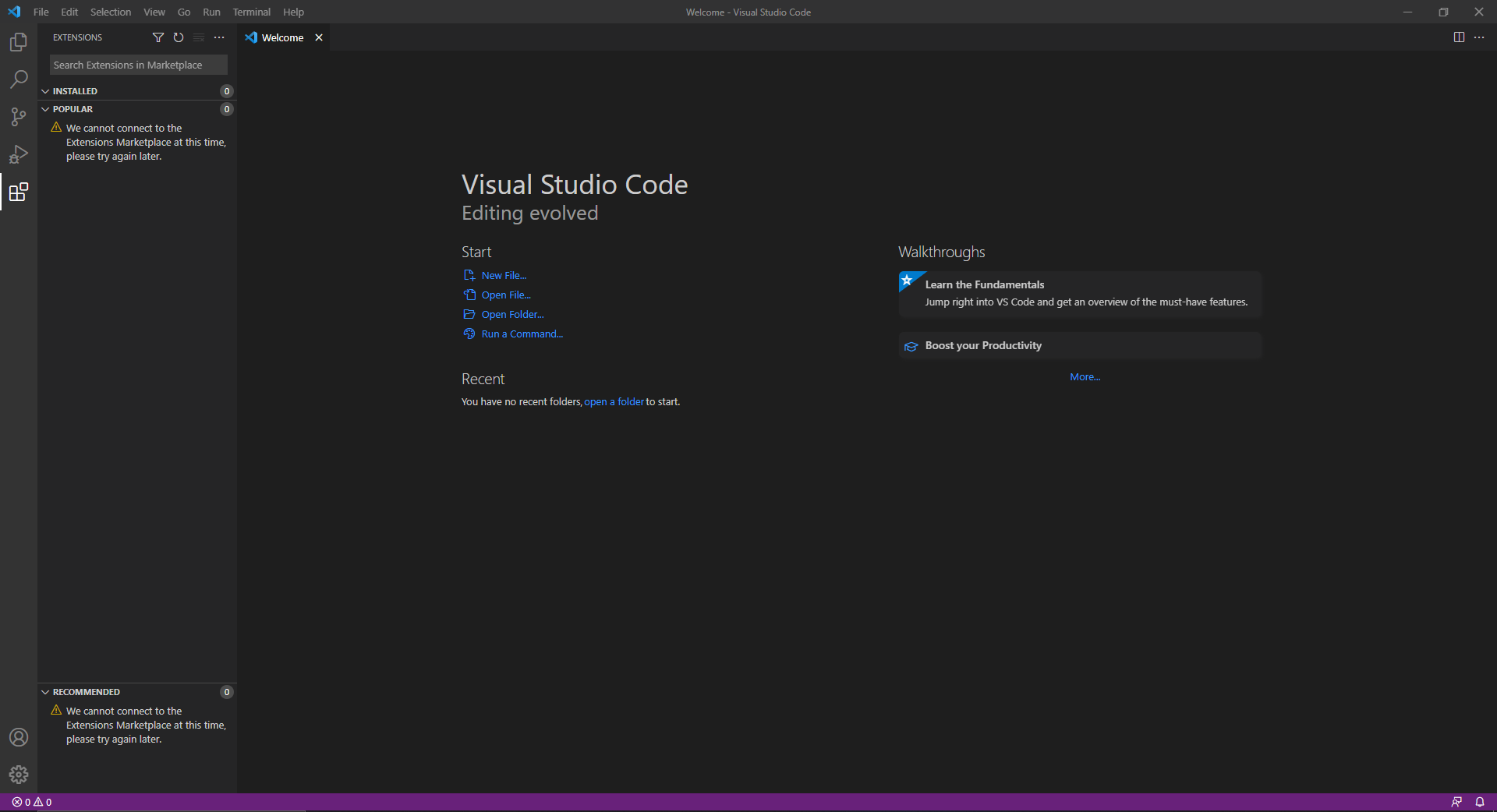Image resolution: width=1497 pixels, height=812 pixels.
Task: Focus the Search Extensions in Marketplace field
Action: point(139,65)
